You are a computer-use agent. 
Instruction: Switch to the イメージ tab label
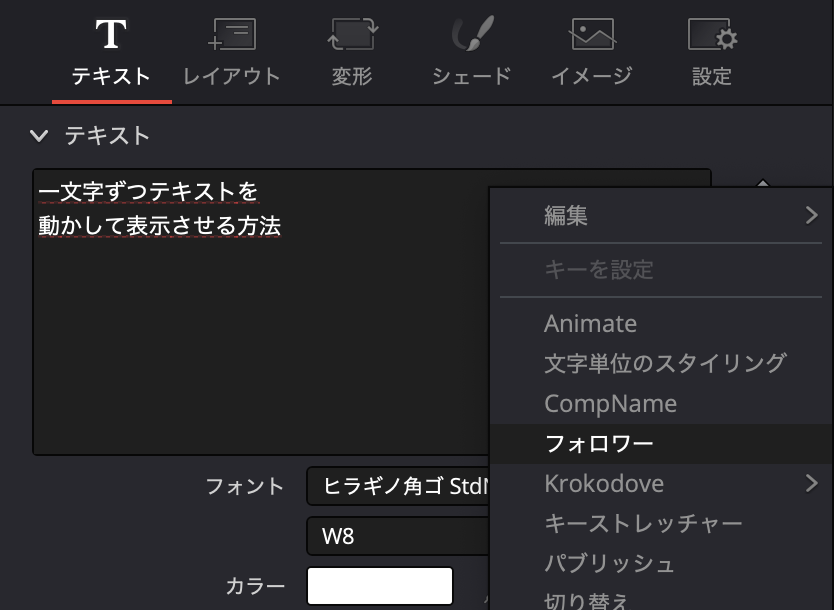pos(593,77)
